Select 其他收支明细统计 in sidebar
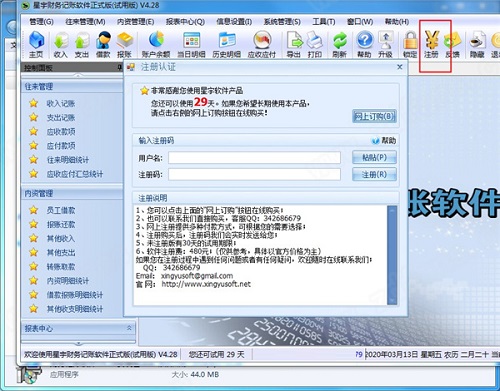The height and width of the screenshot is (391, 500). [75, 309]
